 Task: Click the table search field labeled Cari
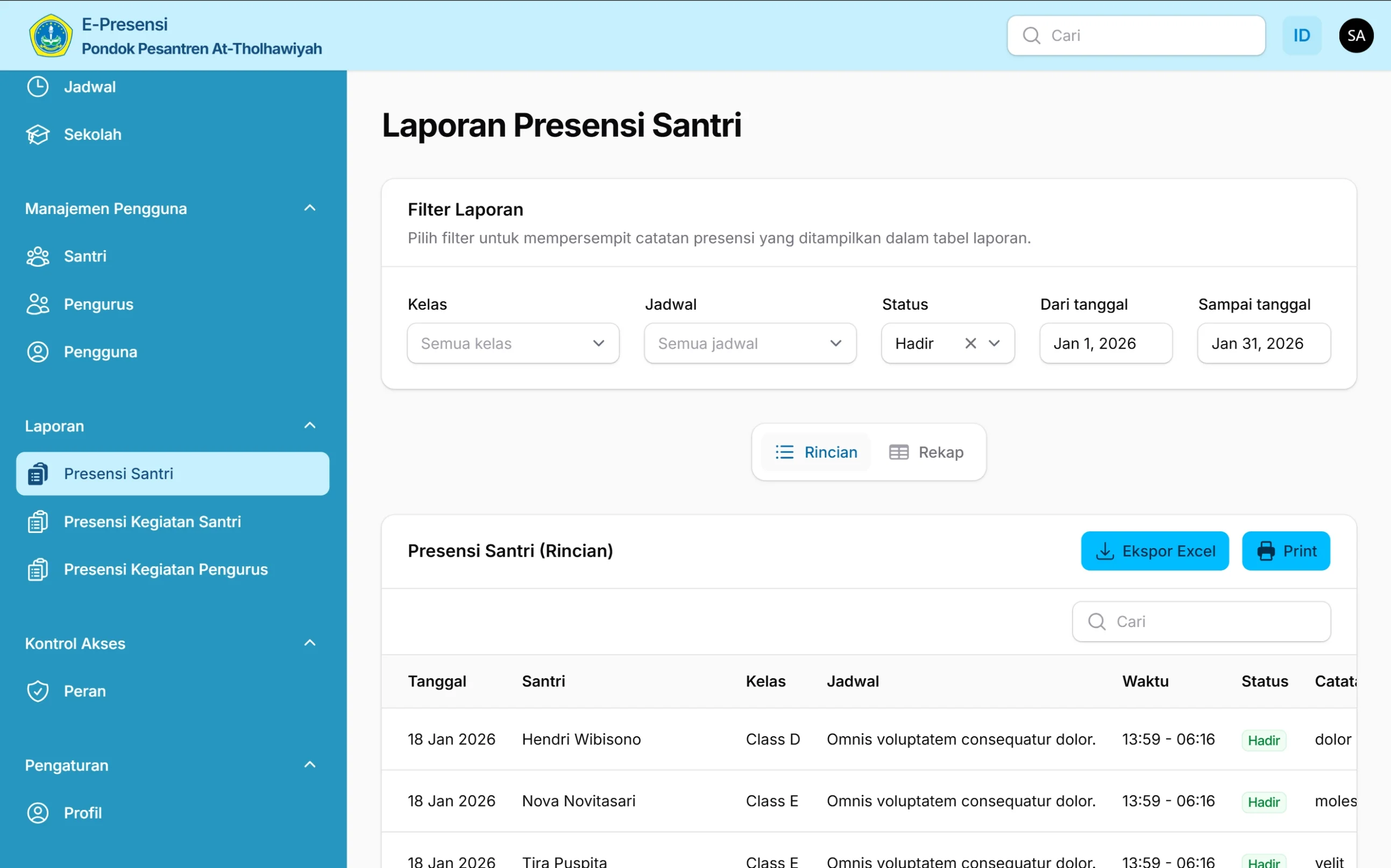click(1201, 621)
